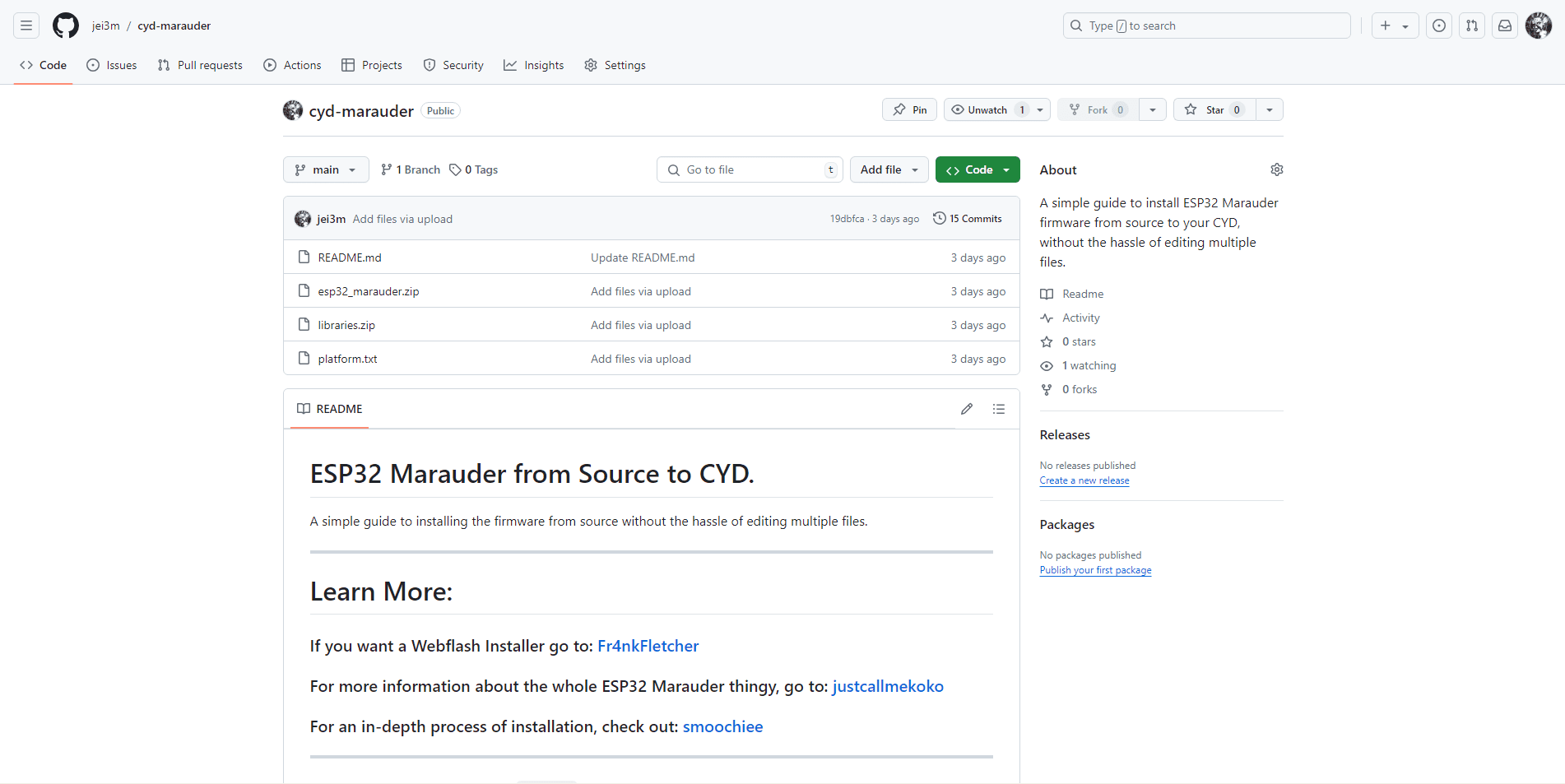Viewport: 1565px width, 784px height.
Task: Select the README tab in file viewer
Action: [x=329, y=409]
